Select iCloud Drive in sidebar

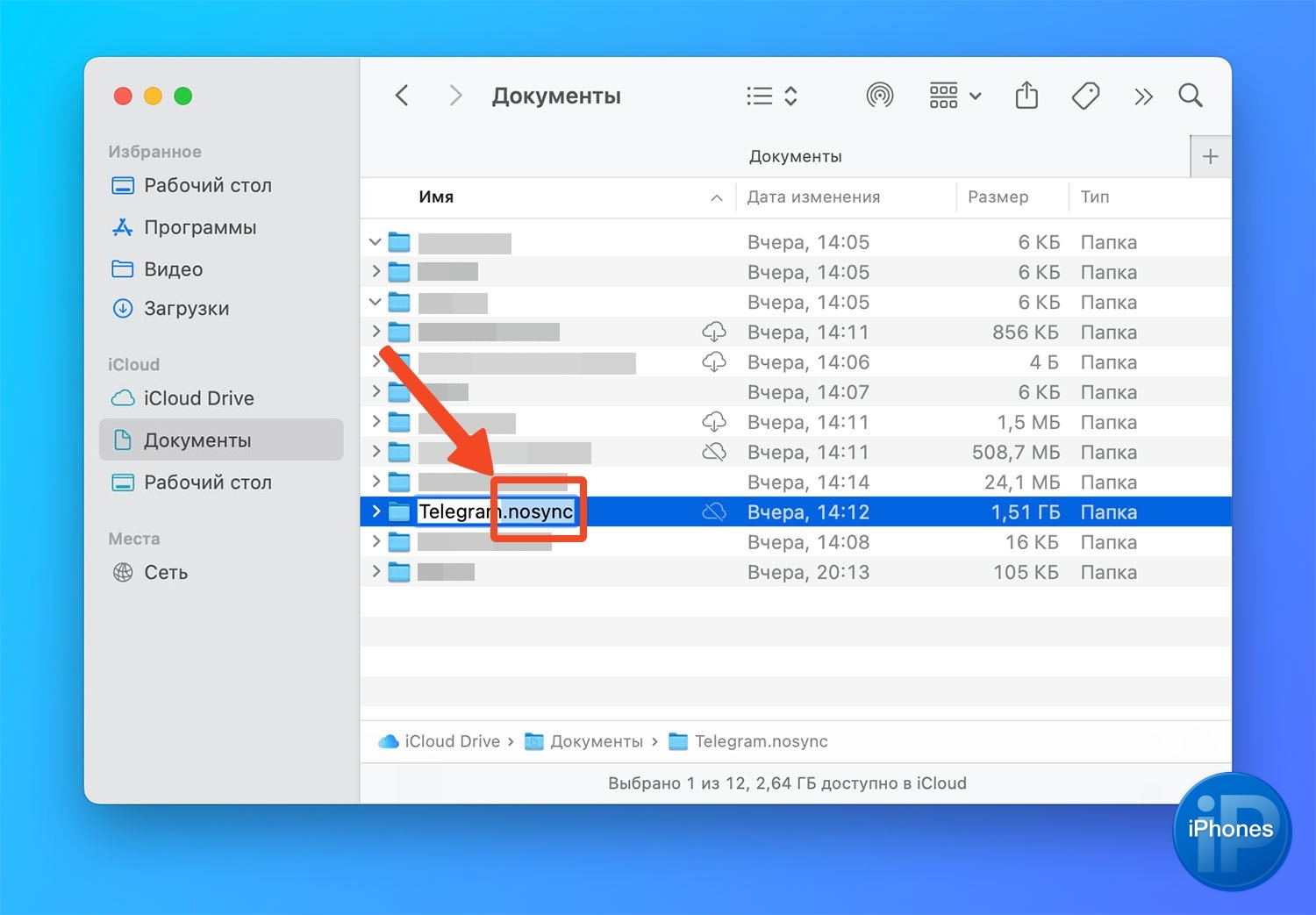tap(198, 398)
